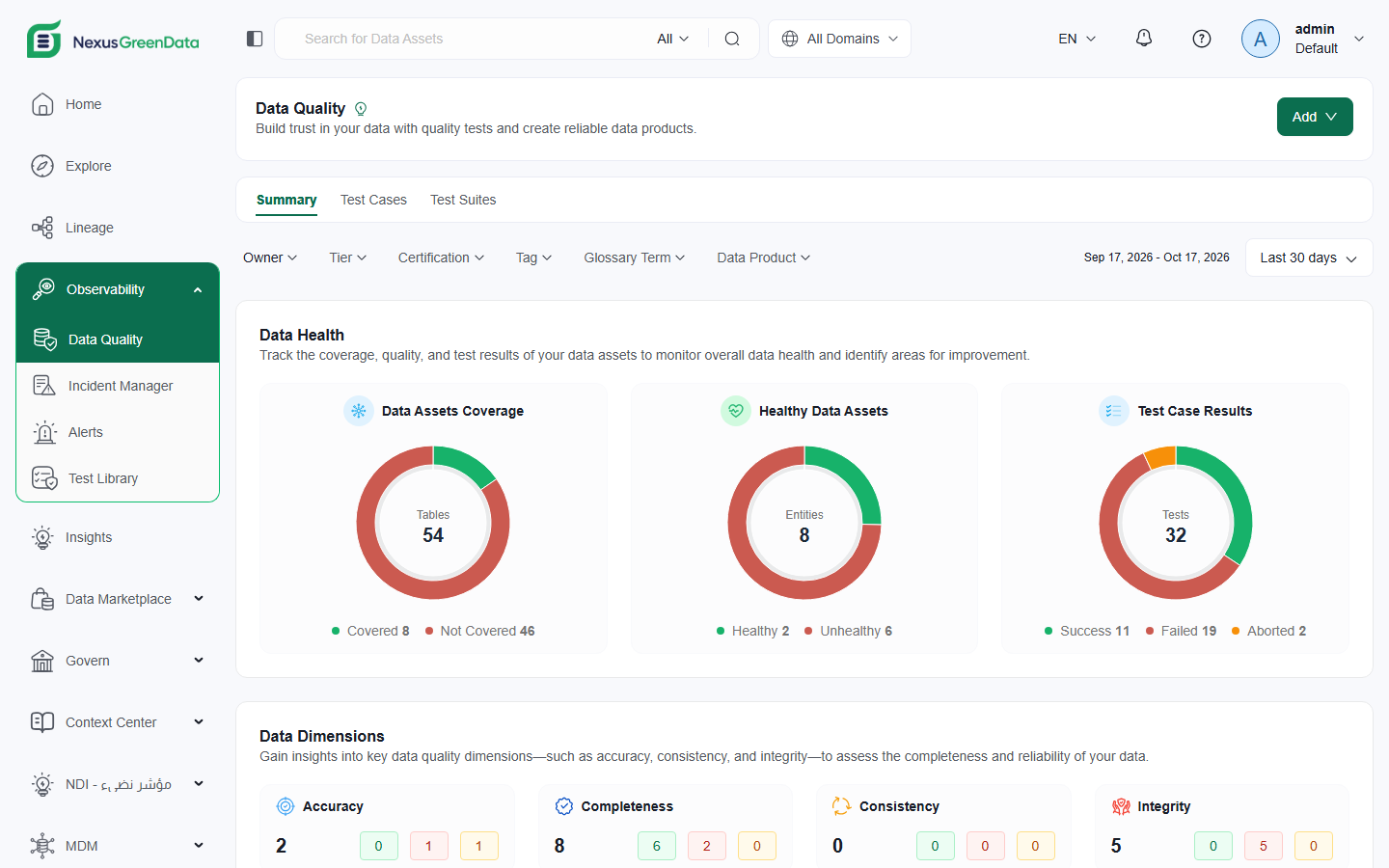Expand the MDM sidebar menu
The image size is (1389, 868).
click(x=199, y=846)
